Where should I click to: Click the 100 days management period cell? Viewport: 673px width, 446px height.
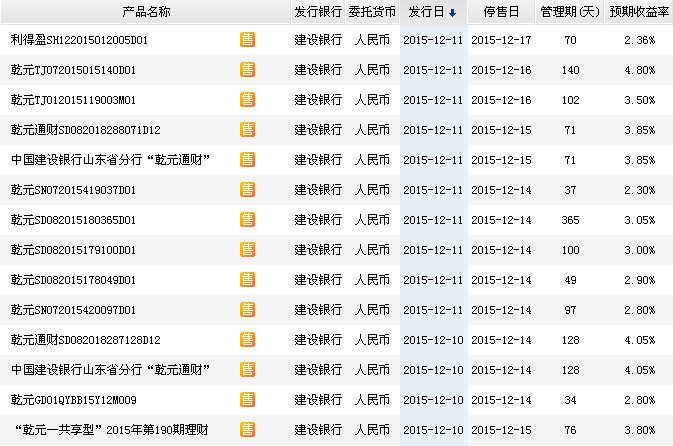pyautogui.click(x=570, y=250)
